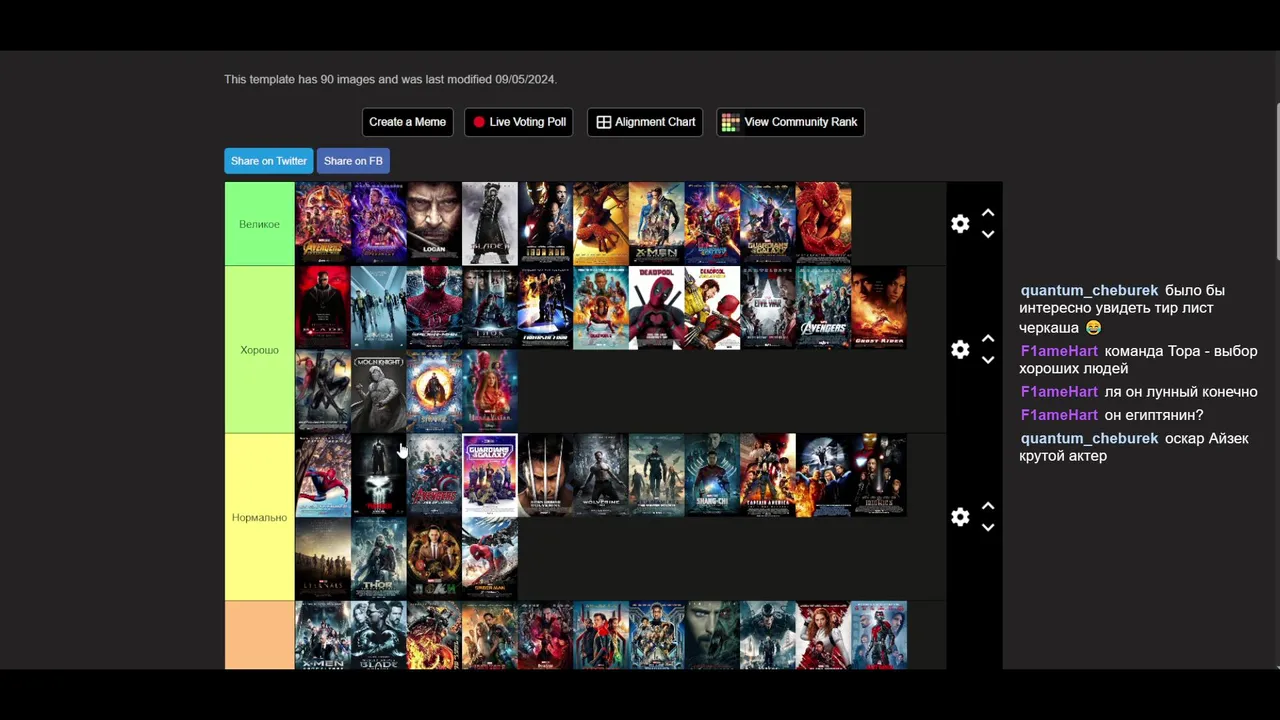Select the X-Men Apocalypse poster in bottom row
1280x720 pixels.
(323, 635)
